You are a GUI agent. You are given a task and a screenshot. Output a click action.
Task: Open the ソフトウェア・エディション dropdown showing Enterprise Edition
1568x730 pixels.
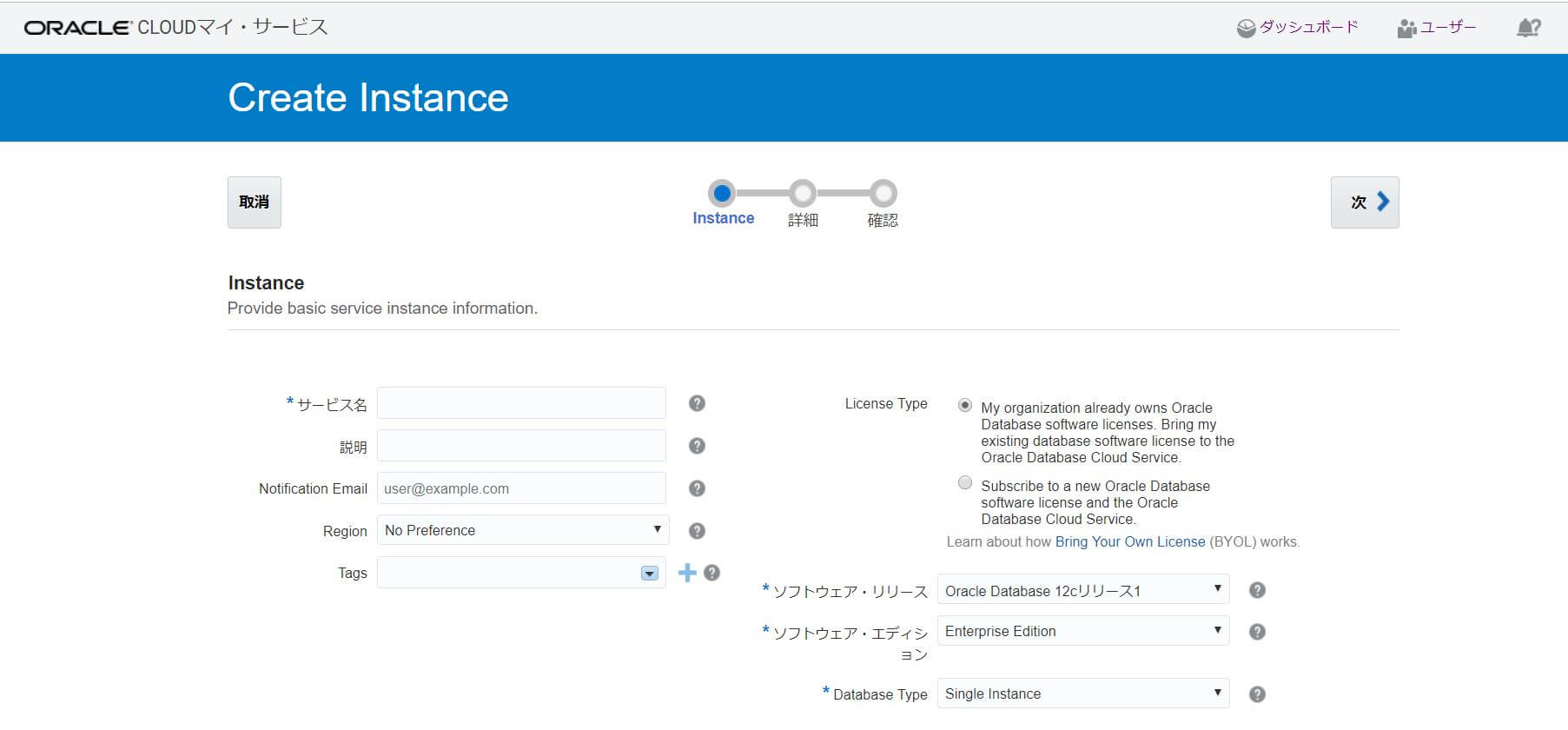pyautogui.click(x=1083, y=631)
